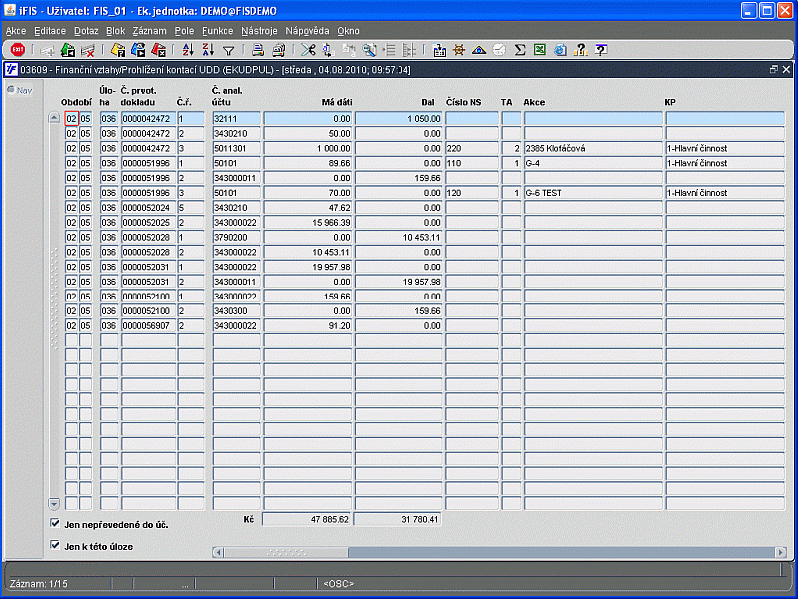Toggle 'Jen nepřevedené do úč.' checkbox
798x599 pixels.
coord(55,523)
